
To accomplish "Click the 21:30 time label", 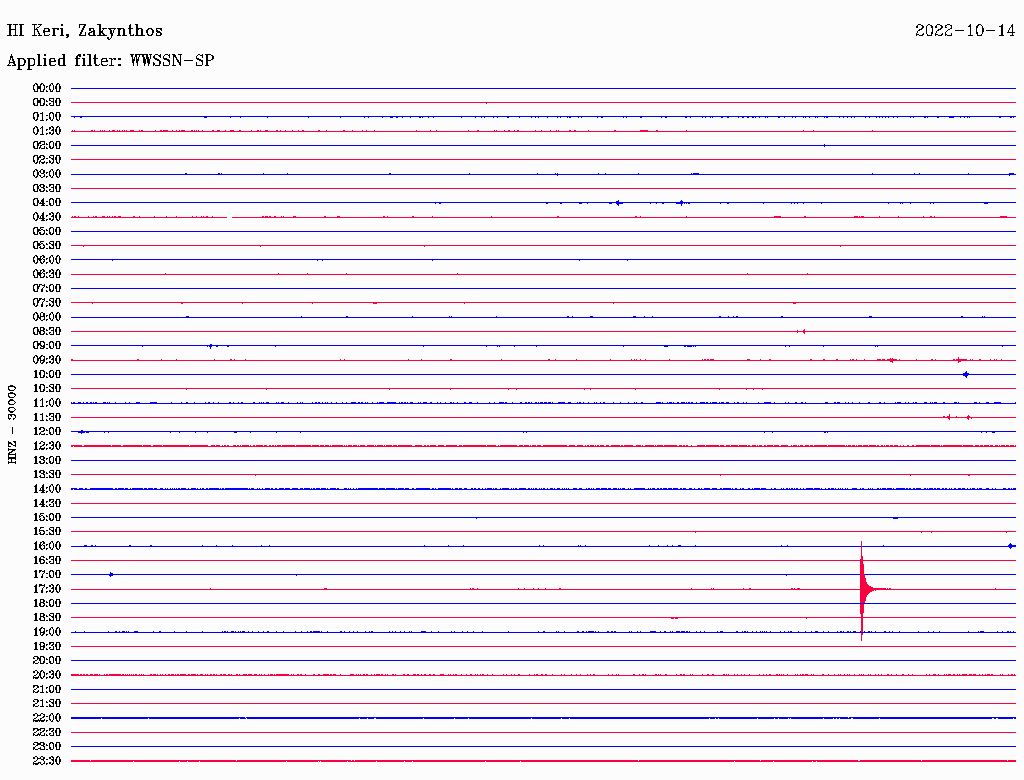I will tap(46, 704).
